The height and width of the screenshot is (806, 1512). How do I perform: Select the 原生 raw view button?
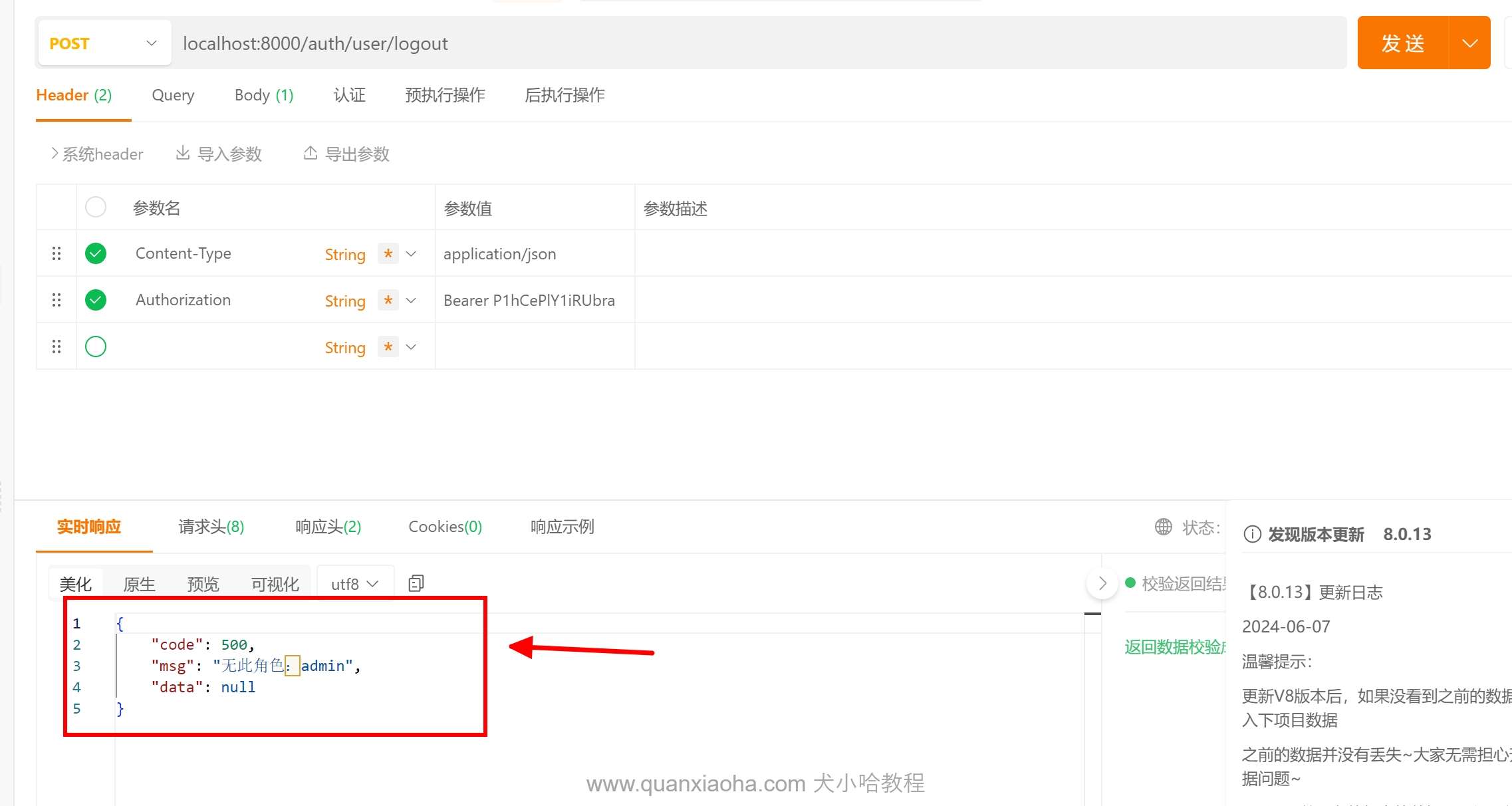(139, 584)
